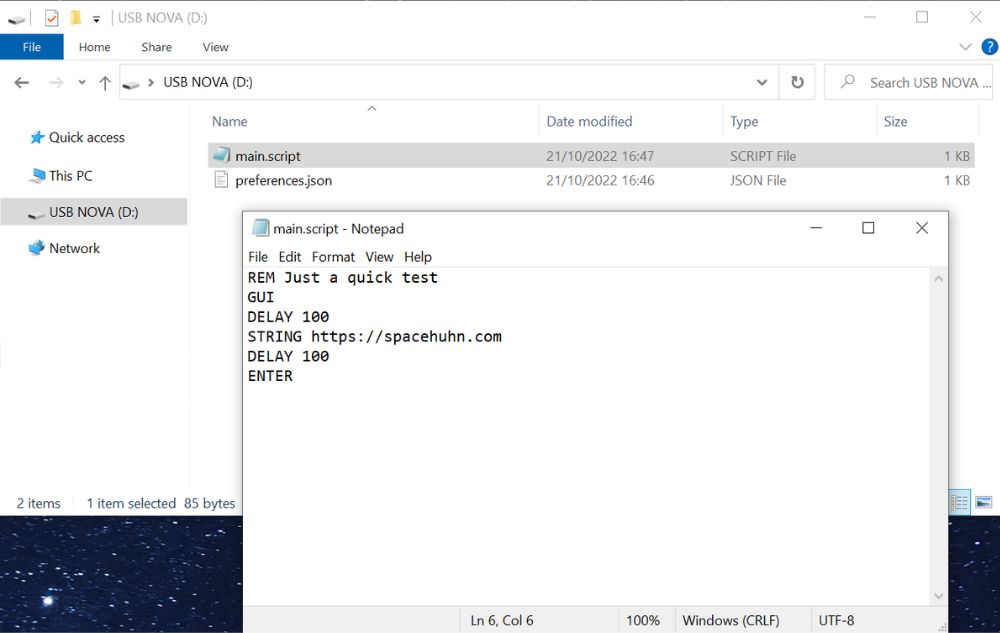This screenshot has height=633, width=1000.
Task: Click Notepad scrollbar down arrow
Action: 938,596
